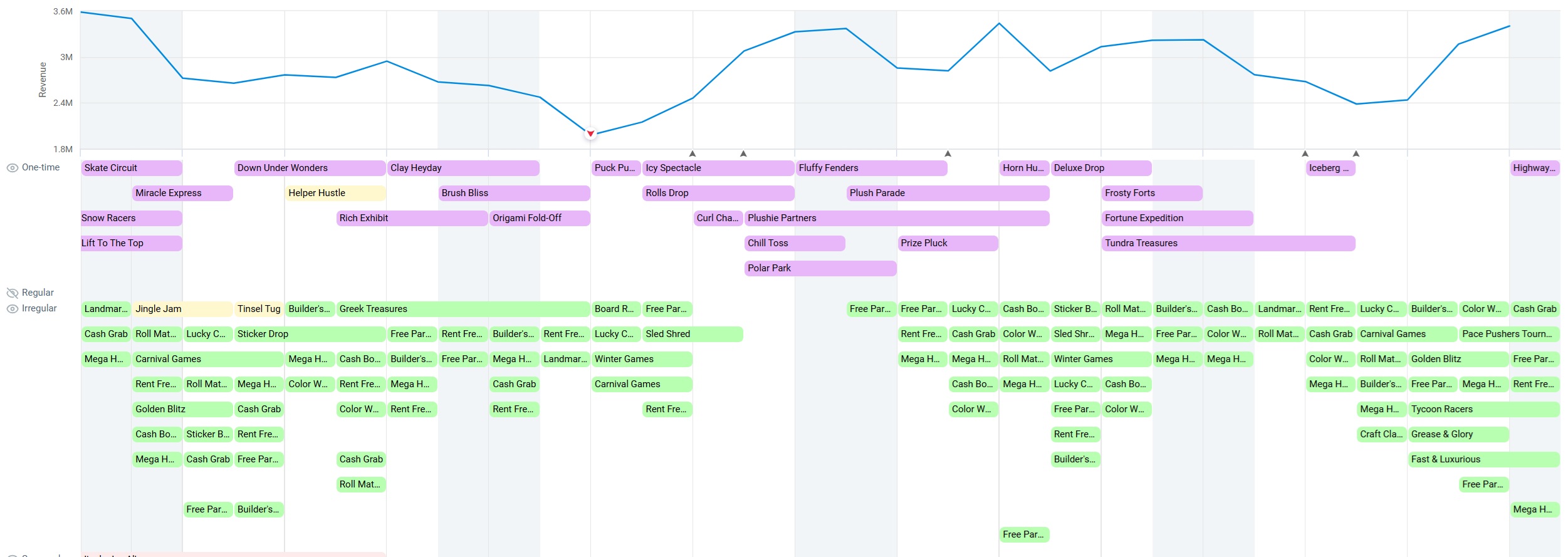Open the Frosty Forts event

(x=1152, y=193)
